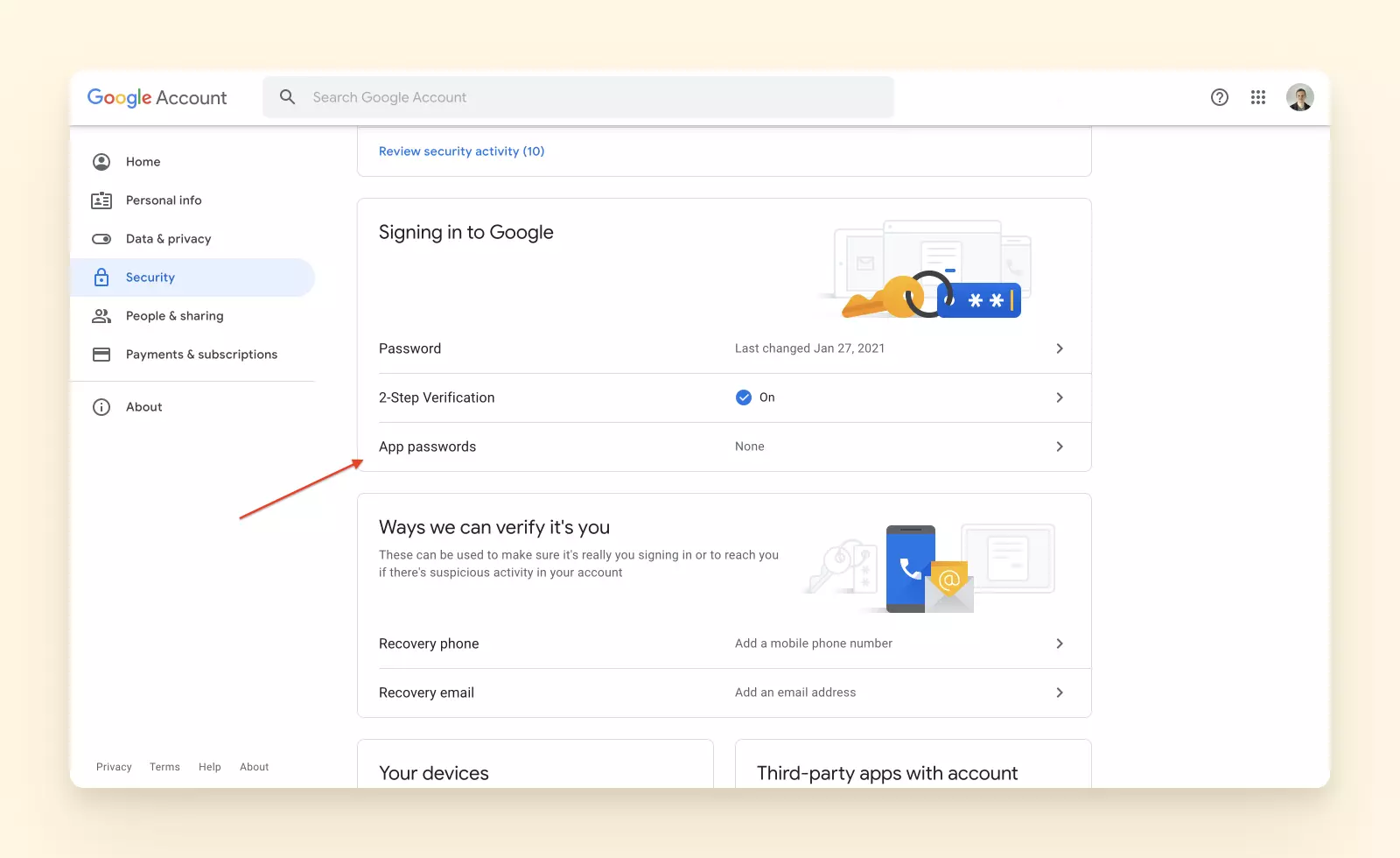Expand the 2-Step Verification chevron

(1060, 397)
